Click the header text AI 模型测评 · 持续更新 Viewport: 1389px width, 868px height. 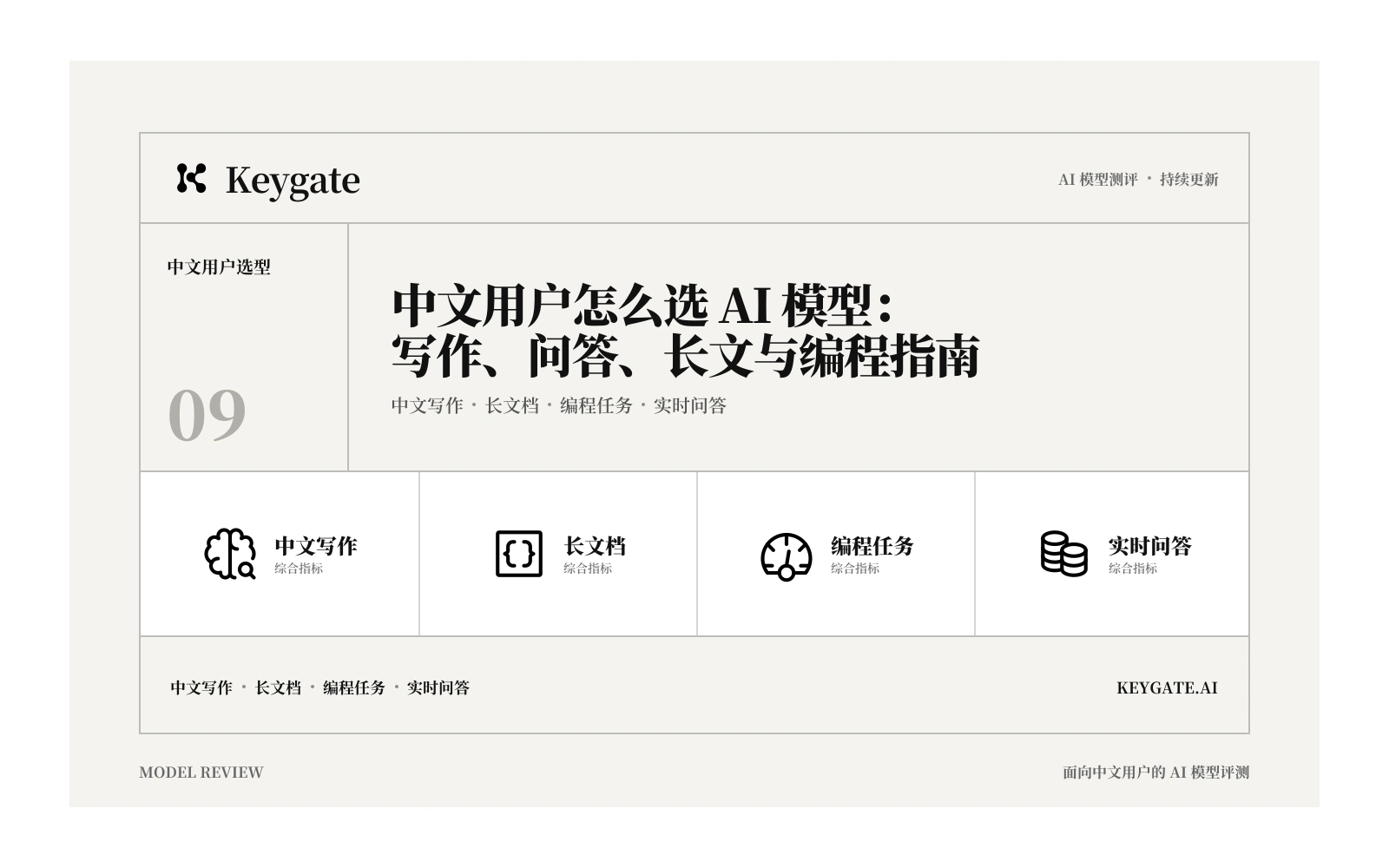point(1138,180)
